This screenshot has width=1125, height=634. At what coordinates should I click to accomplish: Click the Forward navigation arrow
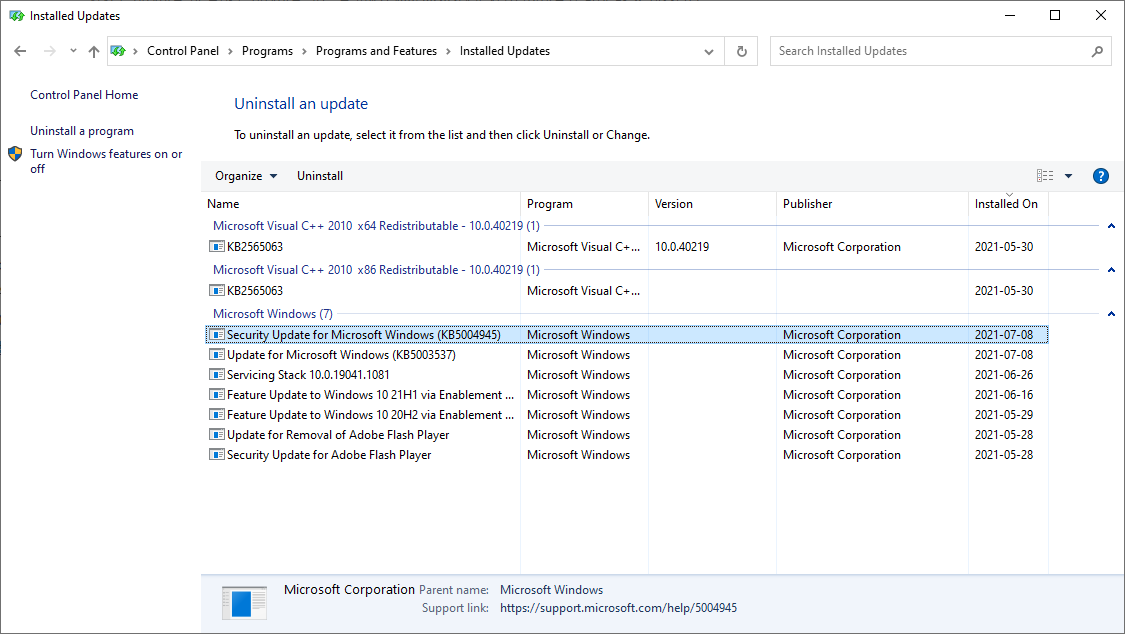[50, 51]
